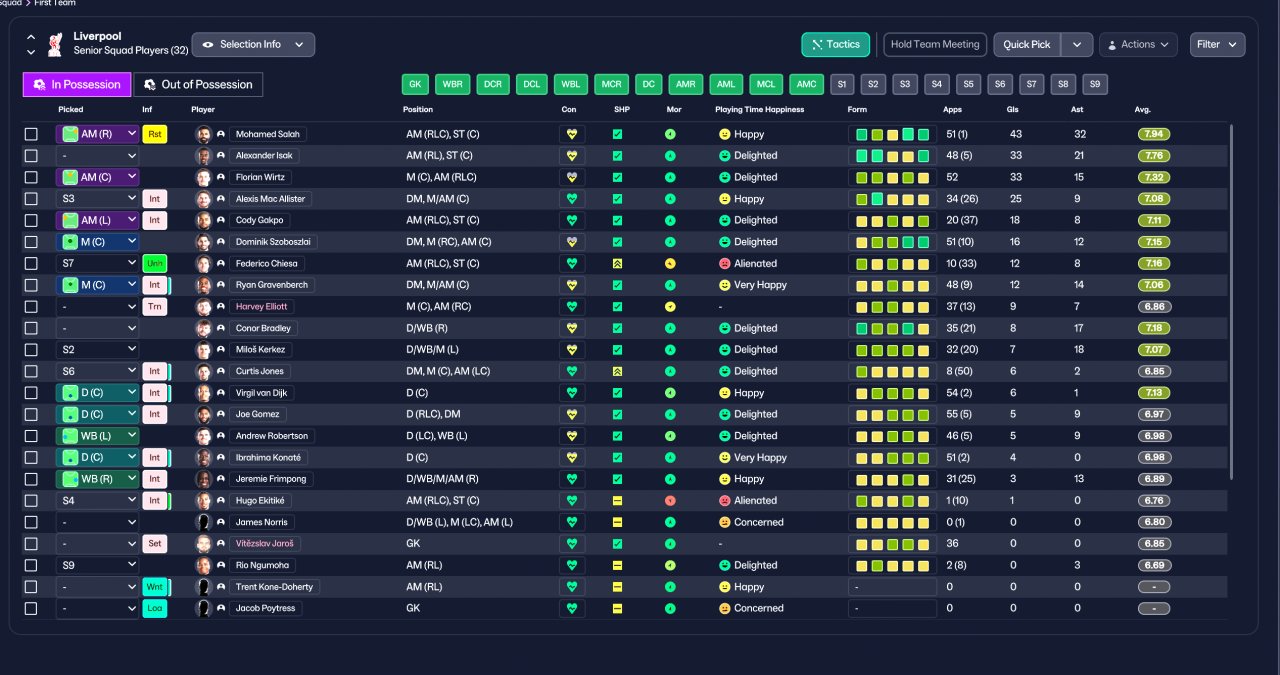This screenshot has height=675, width=1280.
Task: Click the Tactics button
Action: click(836, 44)
